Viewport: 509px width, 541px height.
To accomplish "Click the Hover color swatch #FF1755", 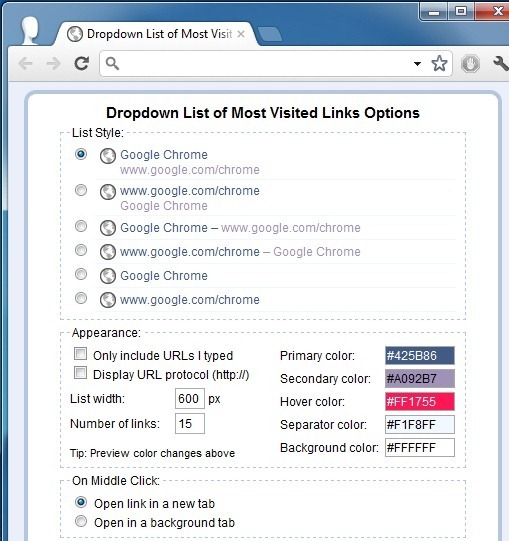I will (420, 402).
